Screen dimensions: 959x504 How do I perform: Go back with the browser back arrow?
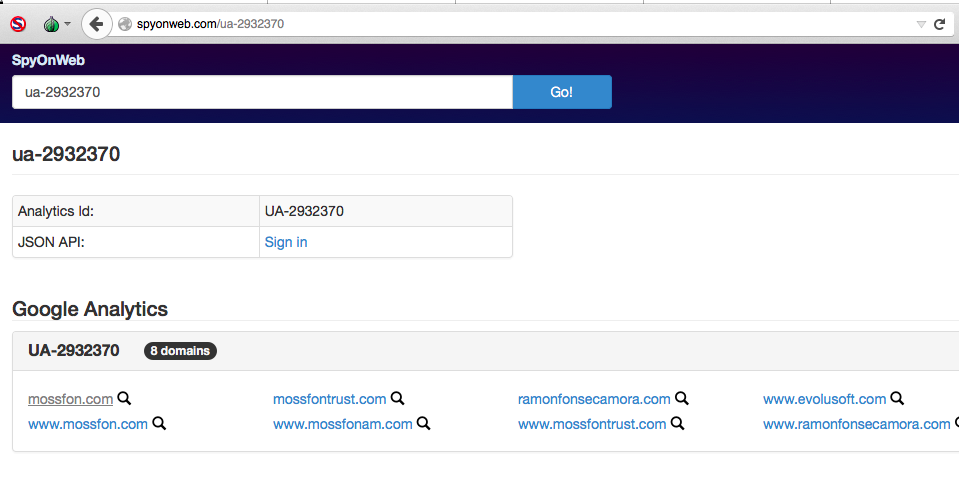point(96,24)
